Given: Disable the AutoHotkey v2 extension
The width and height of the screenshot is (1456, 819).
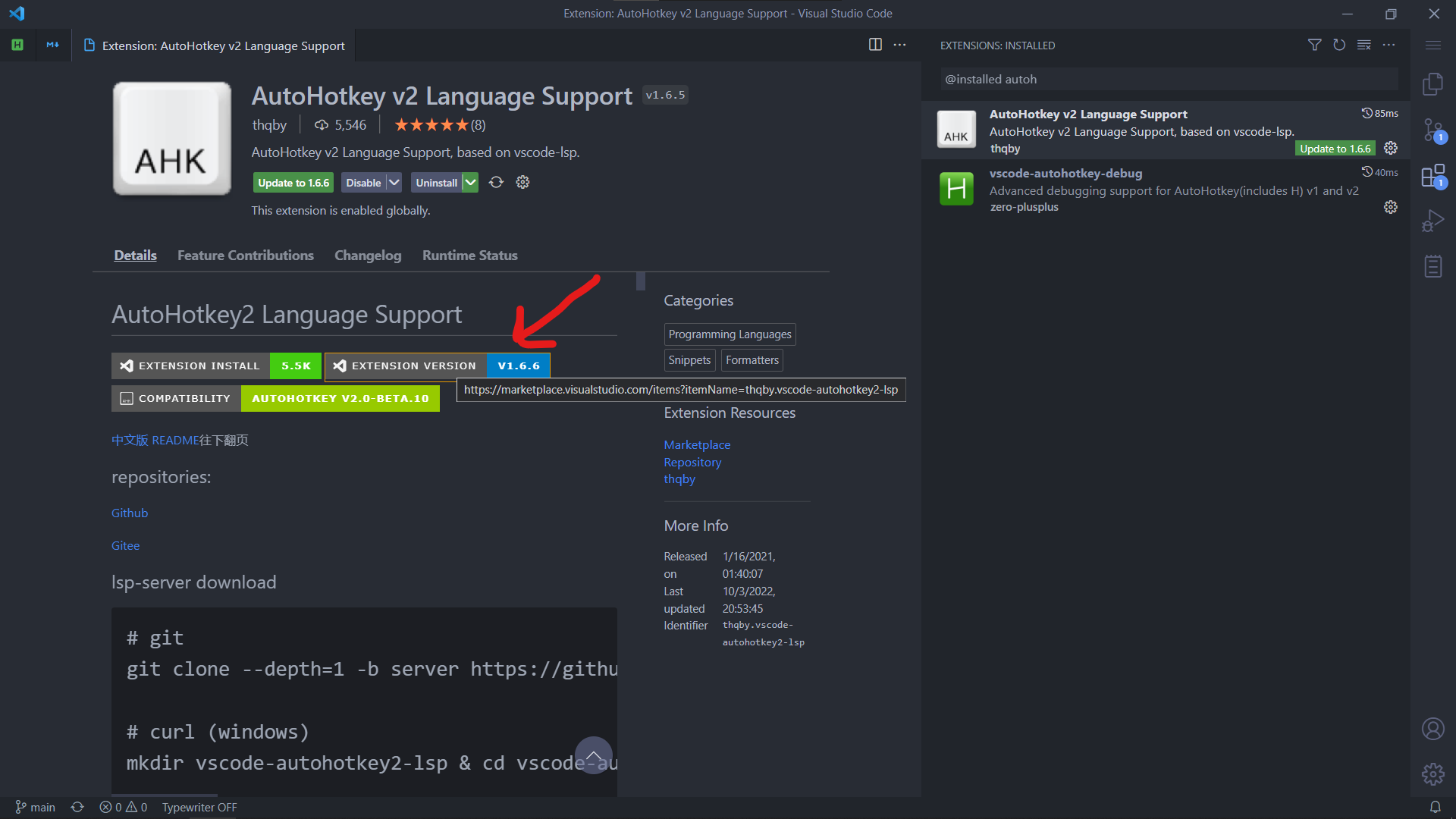Looking at the screenshot, I should point(362,182).
